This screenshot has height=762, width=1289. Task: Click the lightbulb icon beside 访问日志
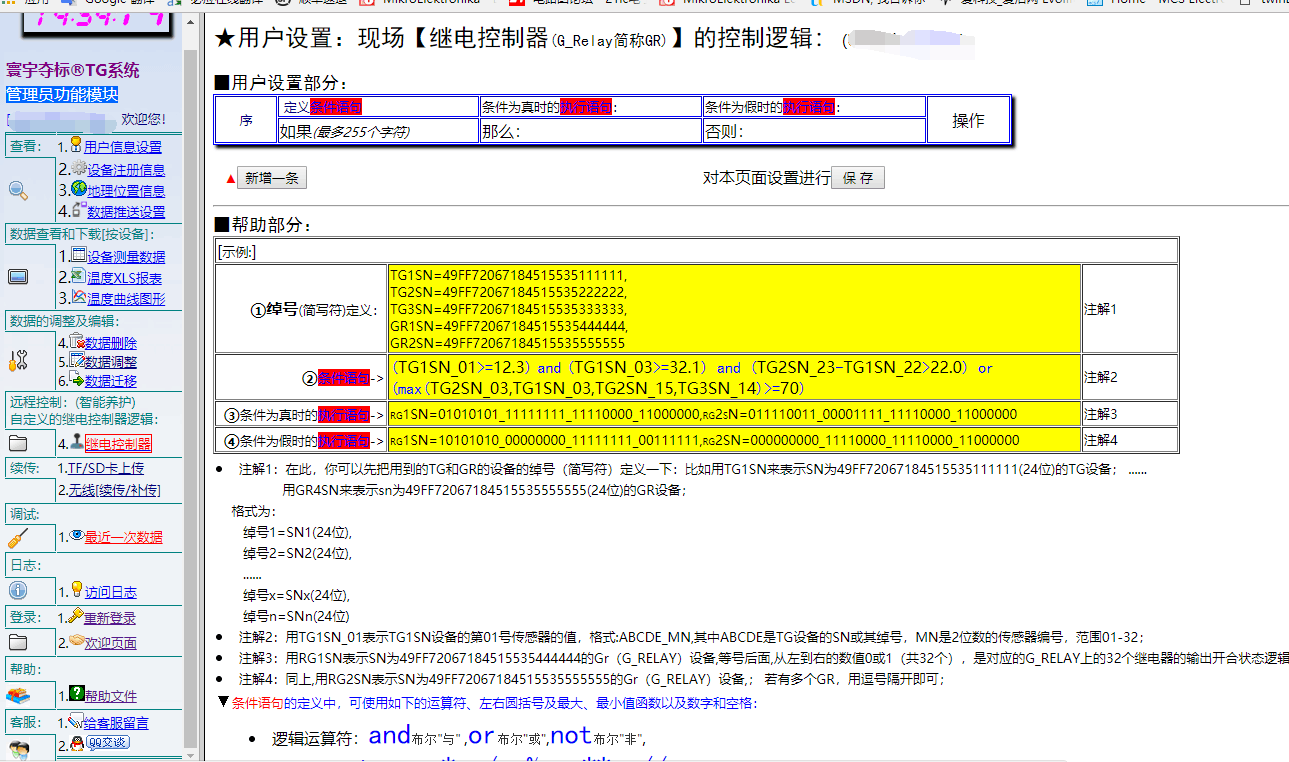coord(76,590)
